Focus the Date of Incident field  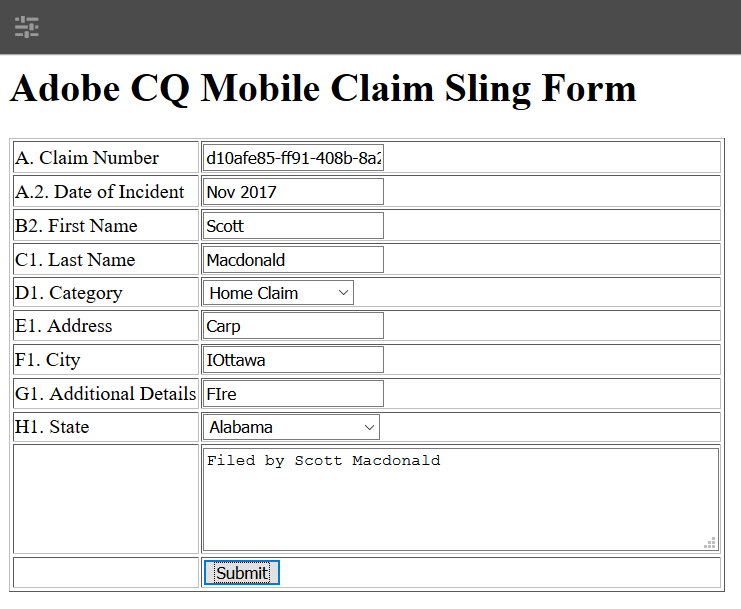(x=293, y=192)
